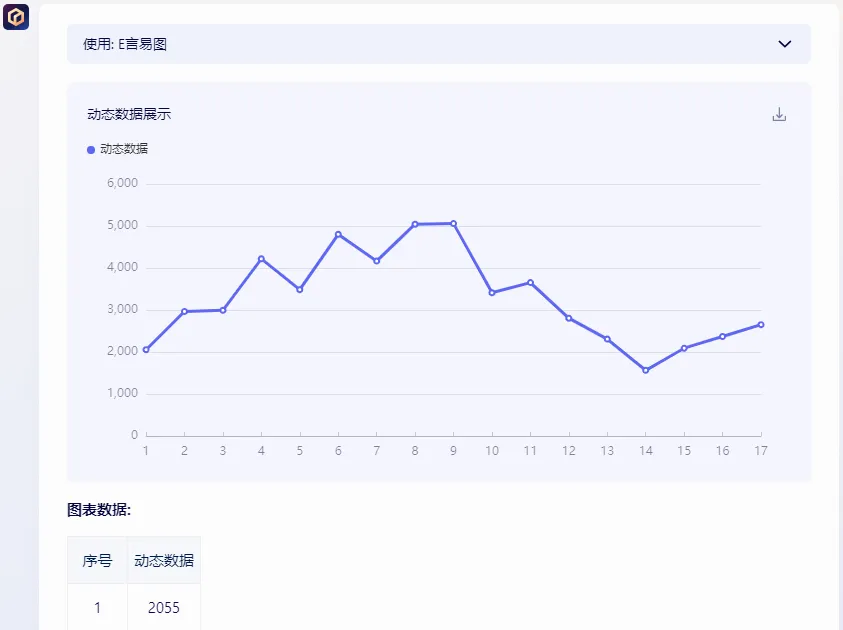Select the 序号 table header

(x=96, y=560)
